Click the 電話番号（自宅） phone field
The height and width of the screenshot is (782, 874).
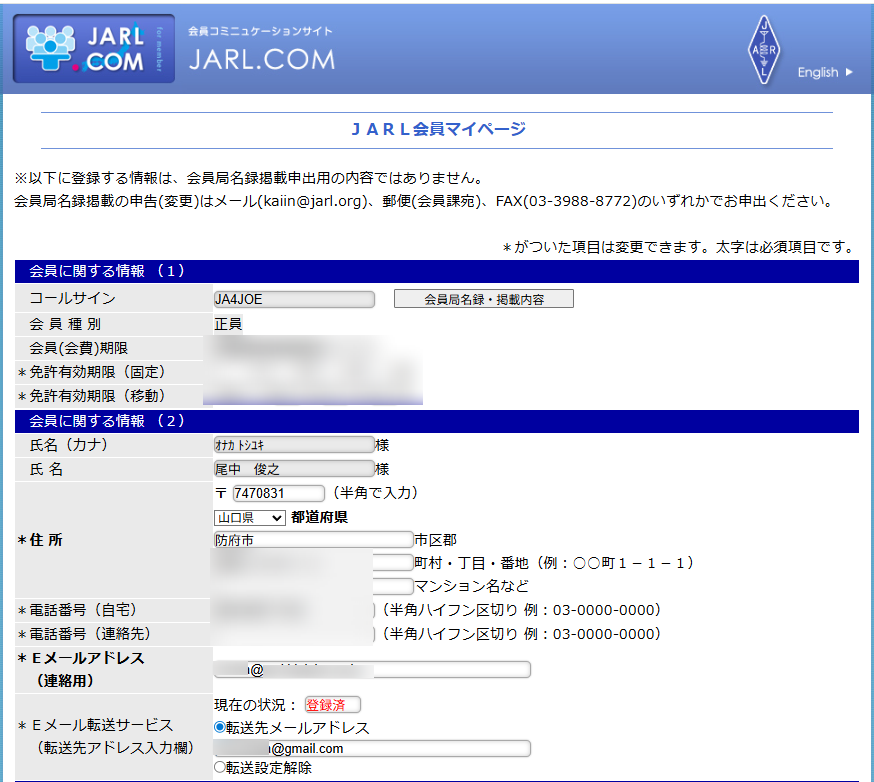[x=294, y=610]
